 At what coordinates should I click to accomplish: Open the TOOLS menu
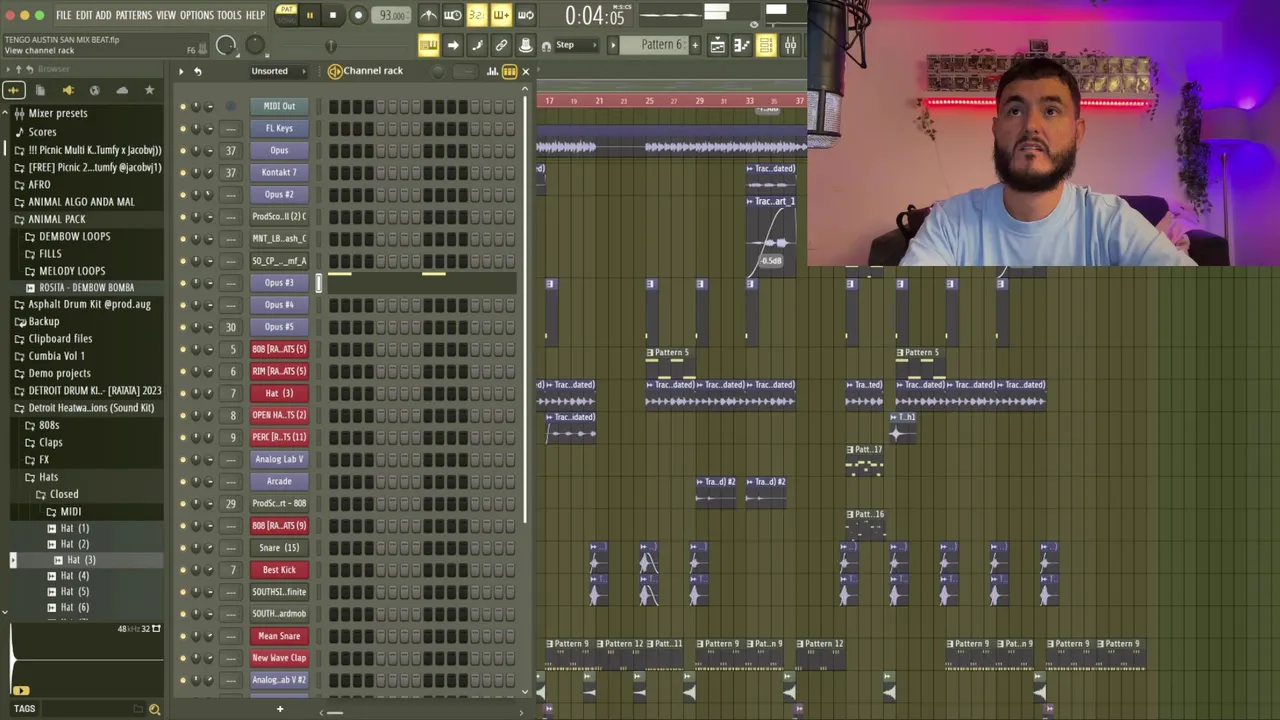pos(229,15)
